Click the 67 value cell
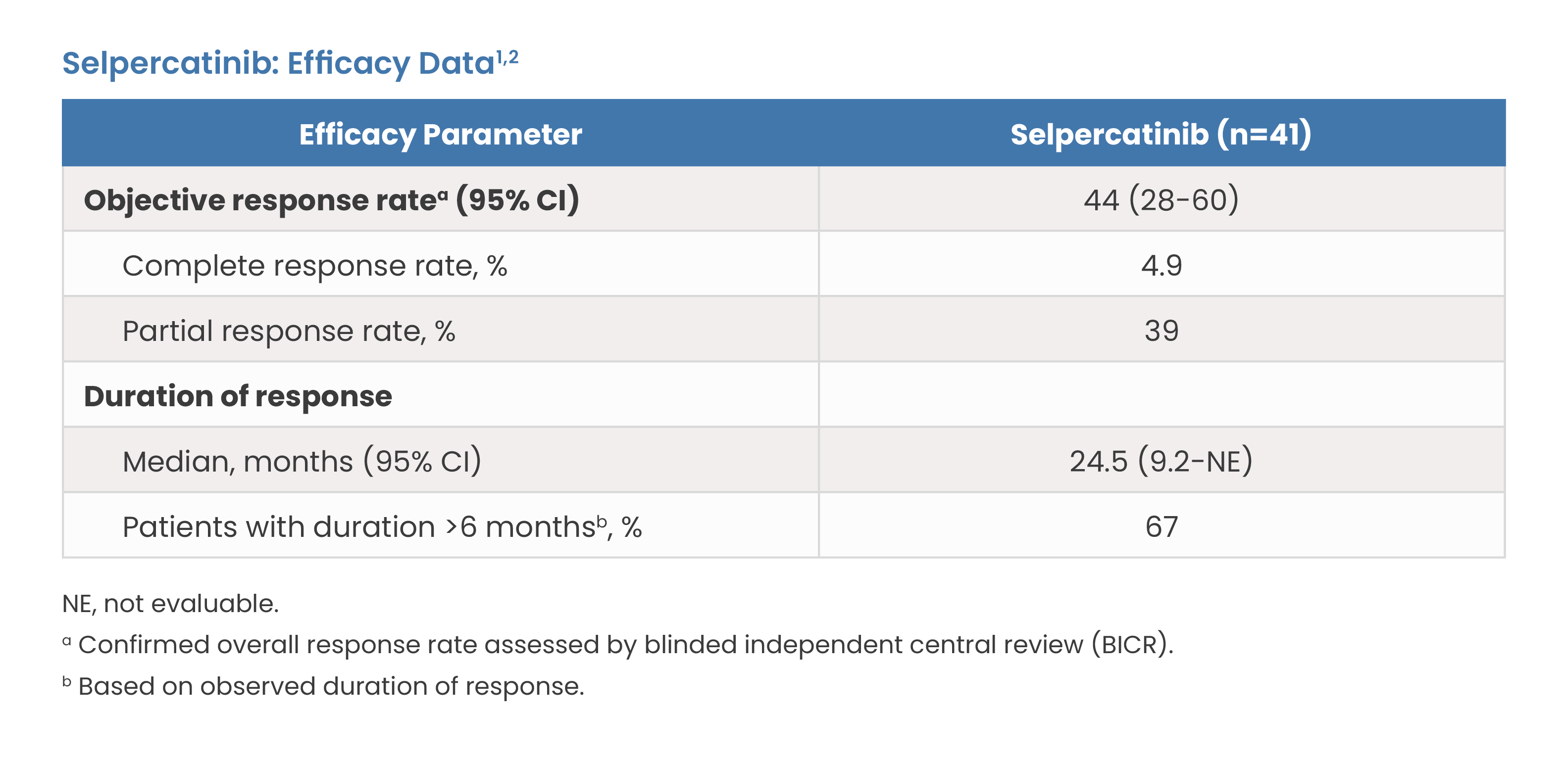 tap(1161, 527)
